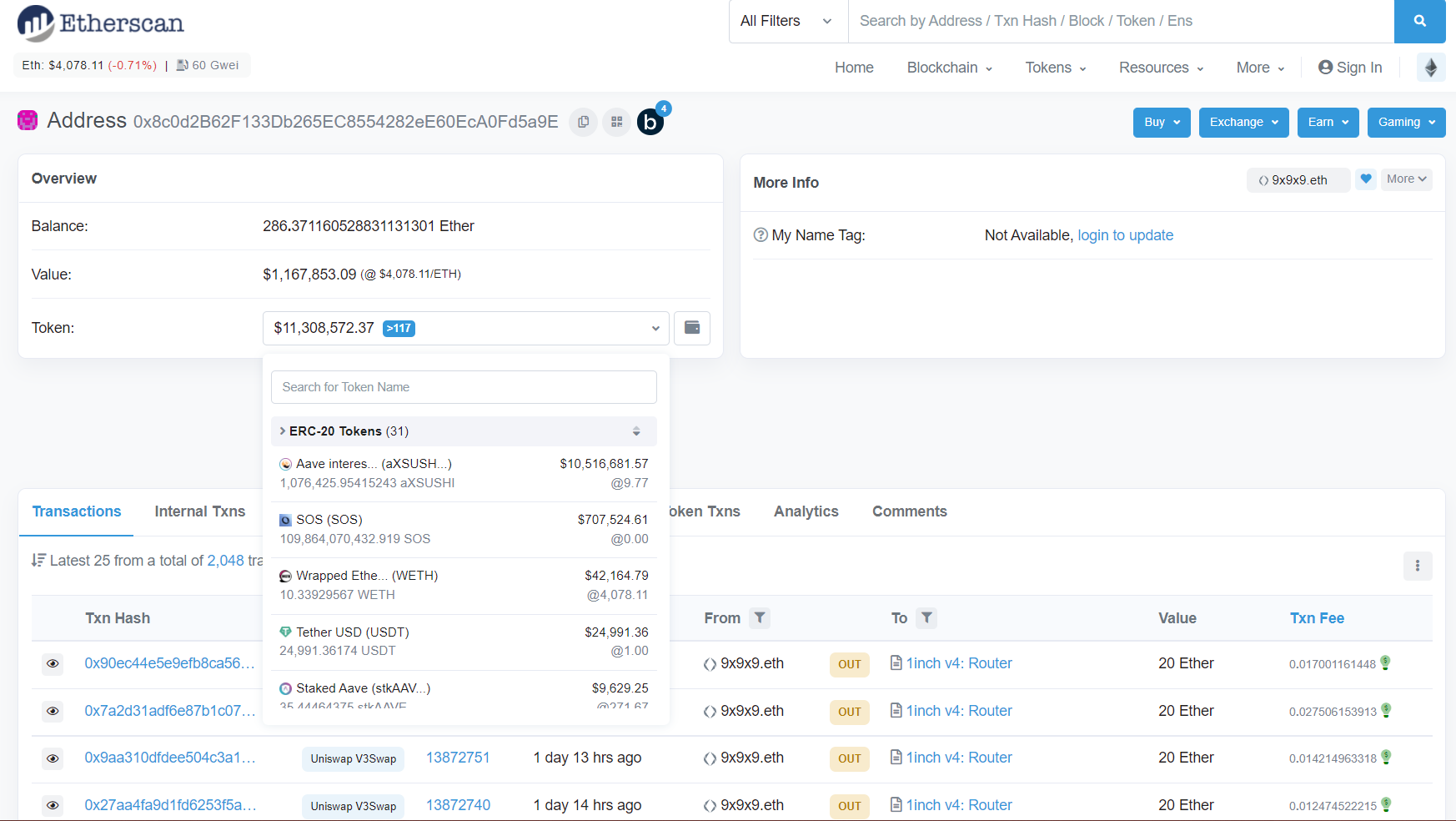Click the heart icon in More Info

pos(1366,179)
